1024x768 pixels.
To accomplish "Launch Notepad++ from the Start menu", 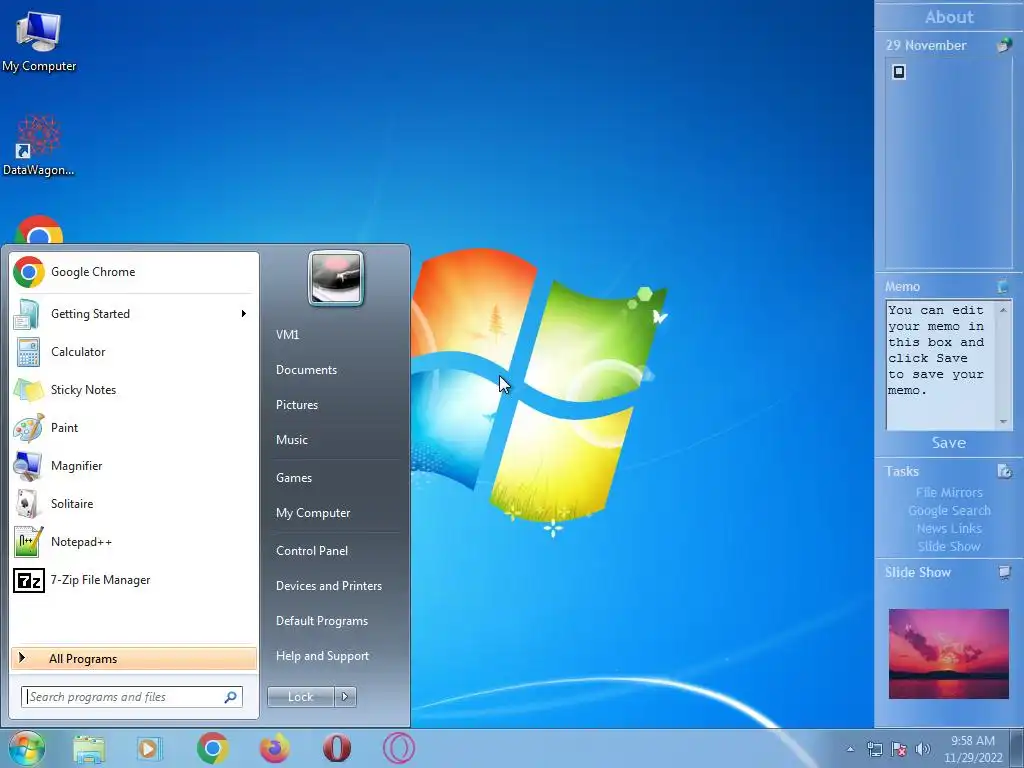I will coord(134,542).
